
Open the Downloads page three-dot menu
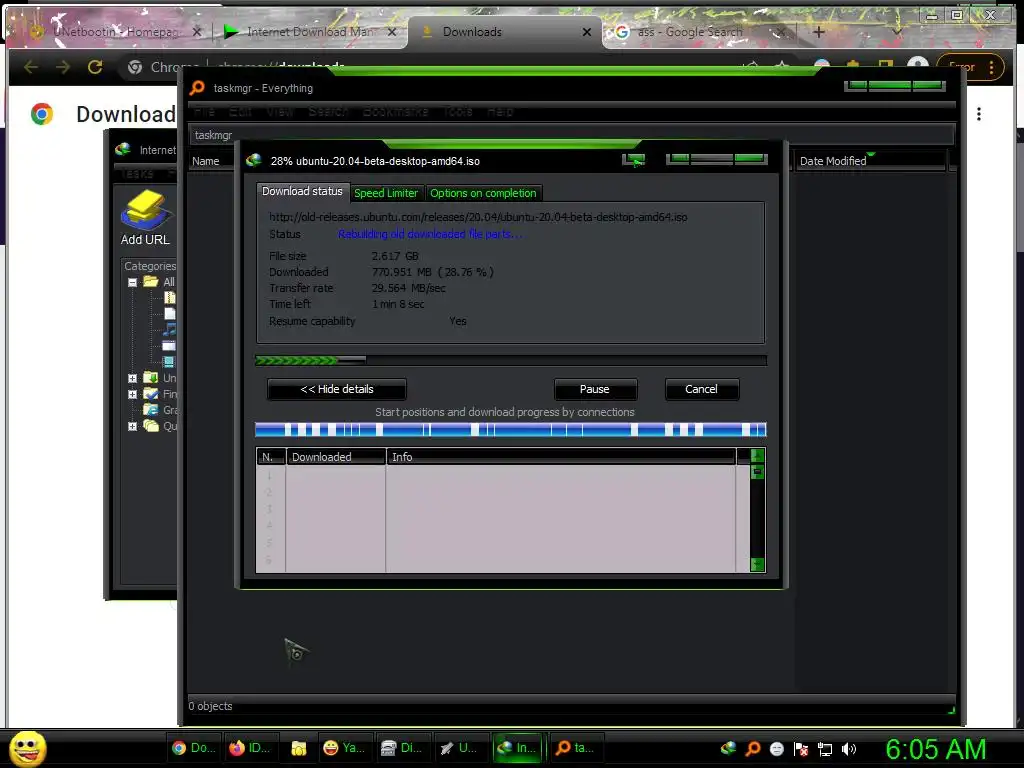pyautogui.click(x=979, y=114)
